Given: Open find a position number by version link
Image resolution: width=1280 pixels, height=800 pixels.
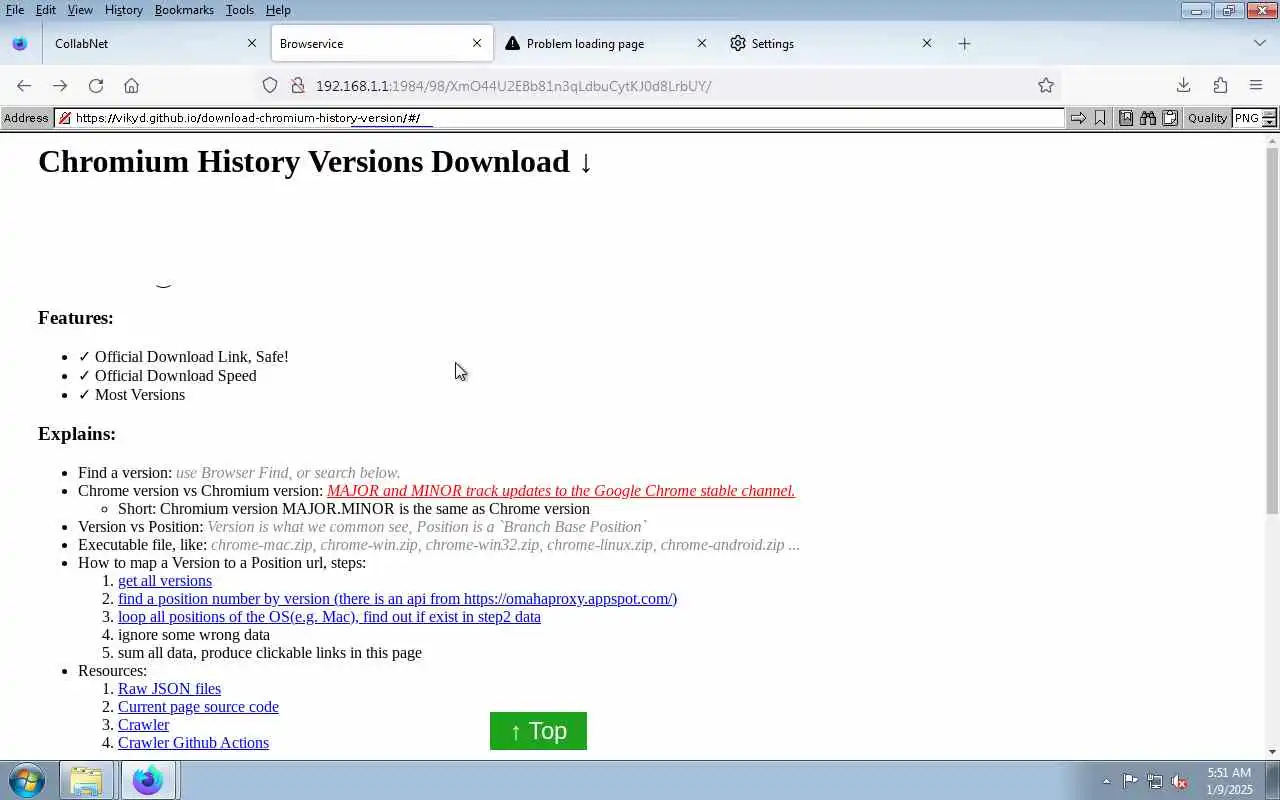Looking at the screenshot, I should tap(397, 599).
